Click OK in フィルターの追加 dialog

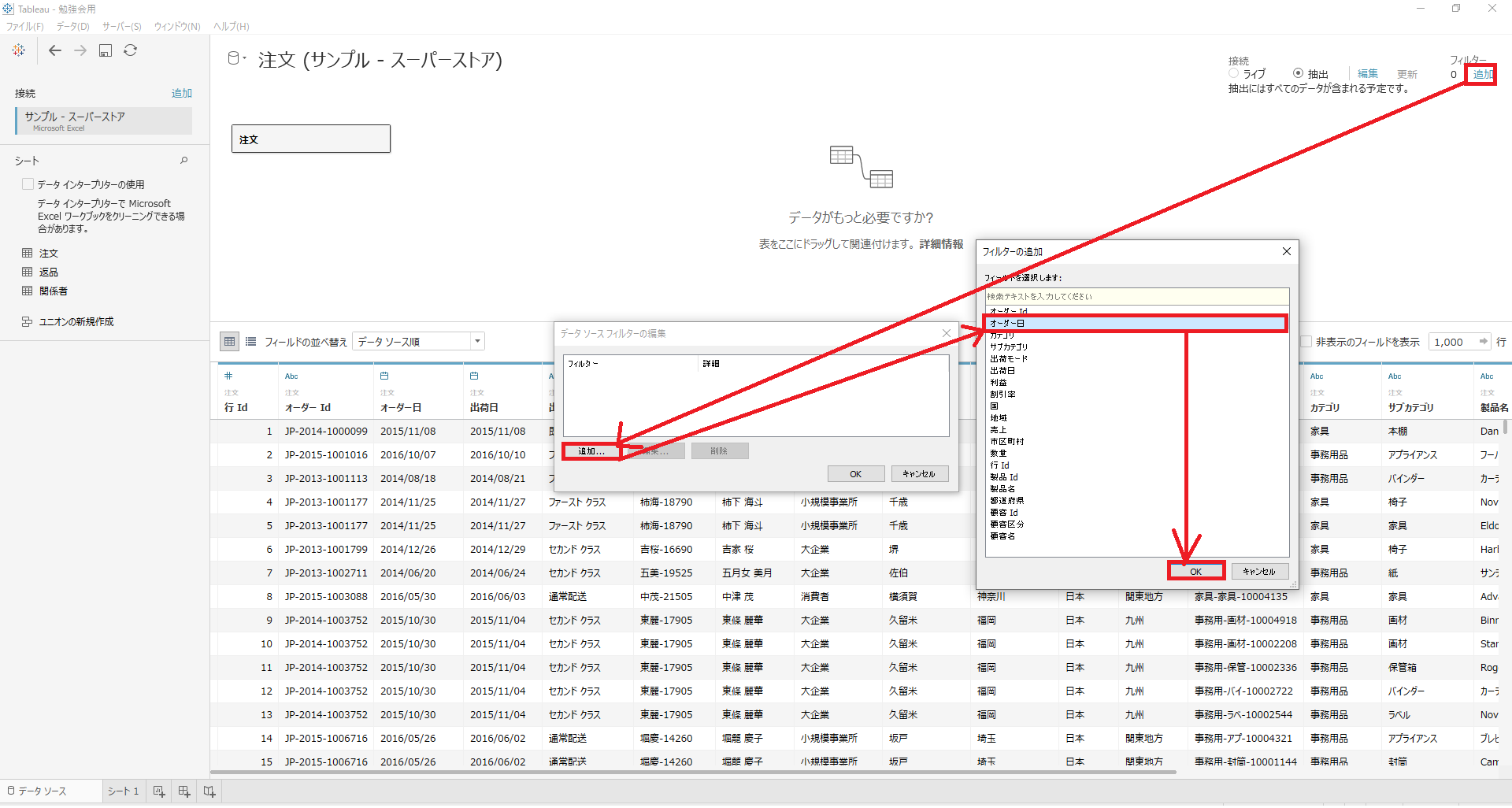pos(1196,572)
